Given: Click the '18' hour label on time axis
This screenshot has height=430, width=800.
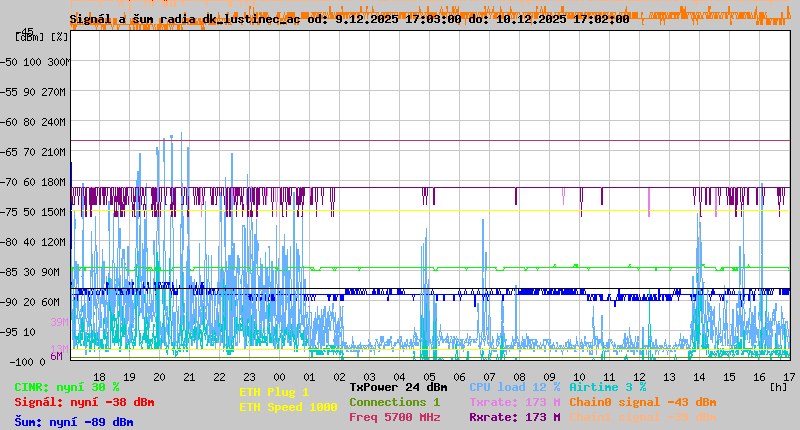Looking at the screenshot, I should pyautogui.click(x=99, y=377).
